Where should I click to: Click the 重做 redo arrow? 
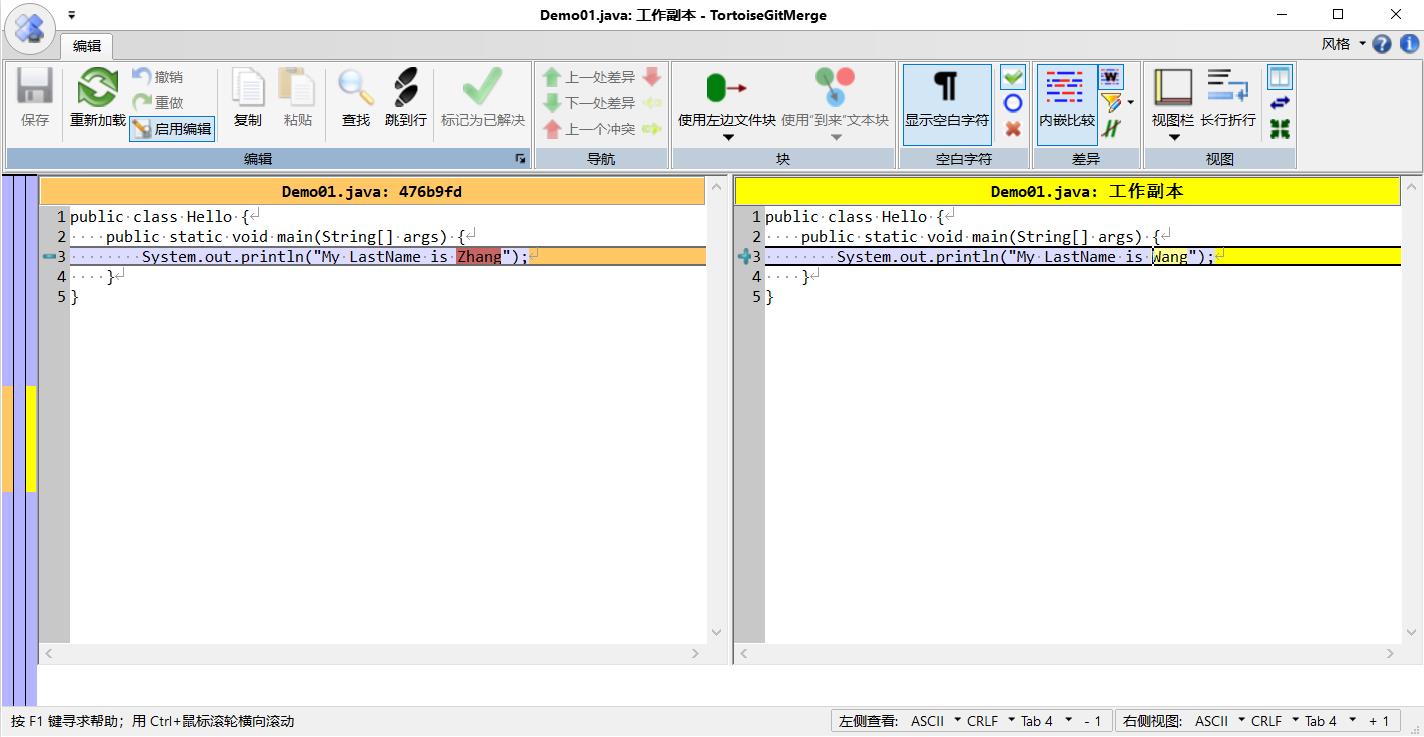coord(141,102)
